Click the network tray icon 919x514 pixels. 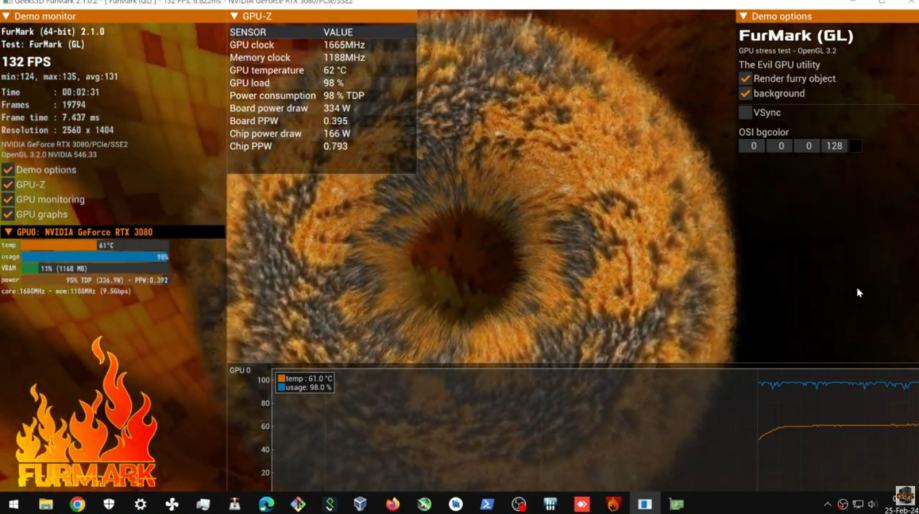[x=858, y=504]
